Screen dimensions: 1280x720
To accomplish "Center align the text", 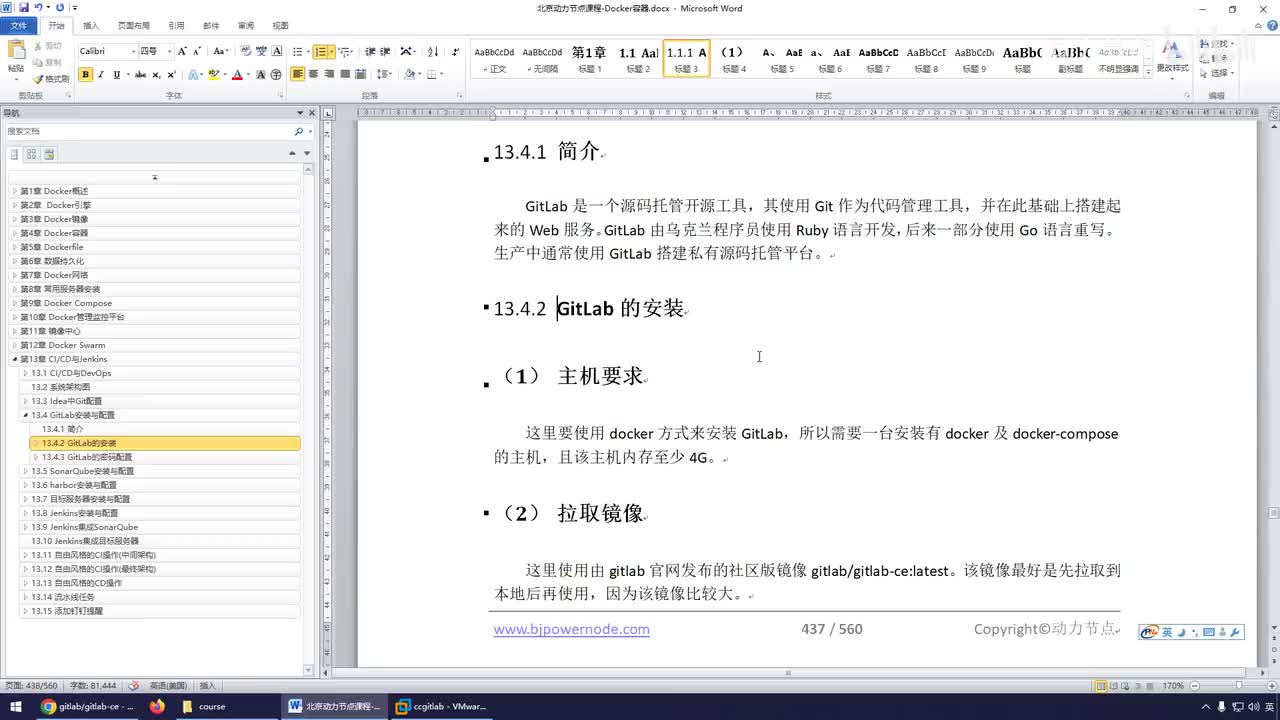I will click(x=314, y=75).
